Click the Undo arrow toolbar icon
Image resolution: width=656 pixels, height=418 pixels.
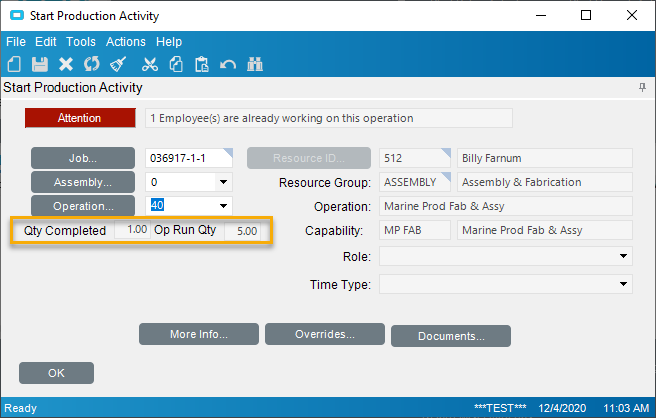[228, 65]
